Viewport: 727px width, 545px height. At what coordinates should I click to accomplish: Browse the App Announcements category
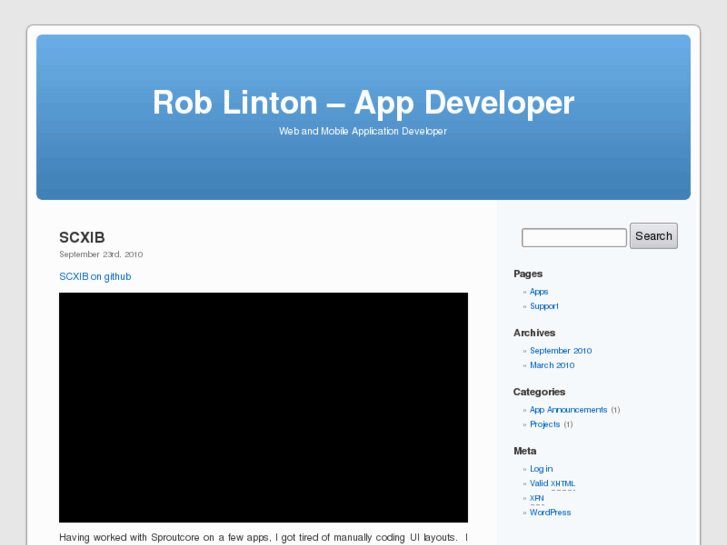coord(568,410)
